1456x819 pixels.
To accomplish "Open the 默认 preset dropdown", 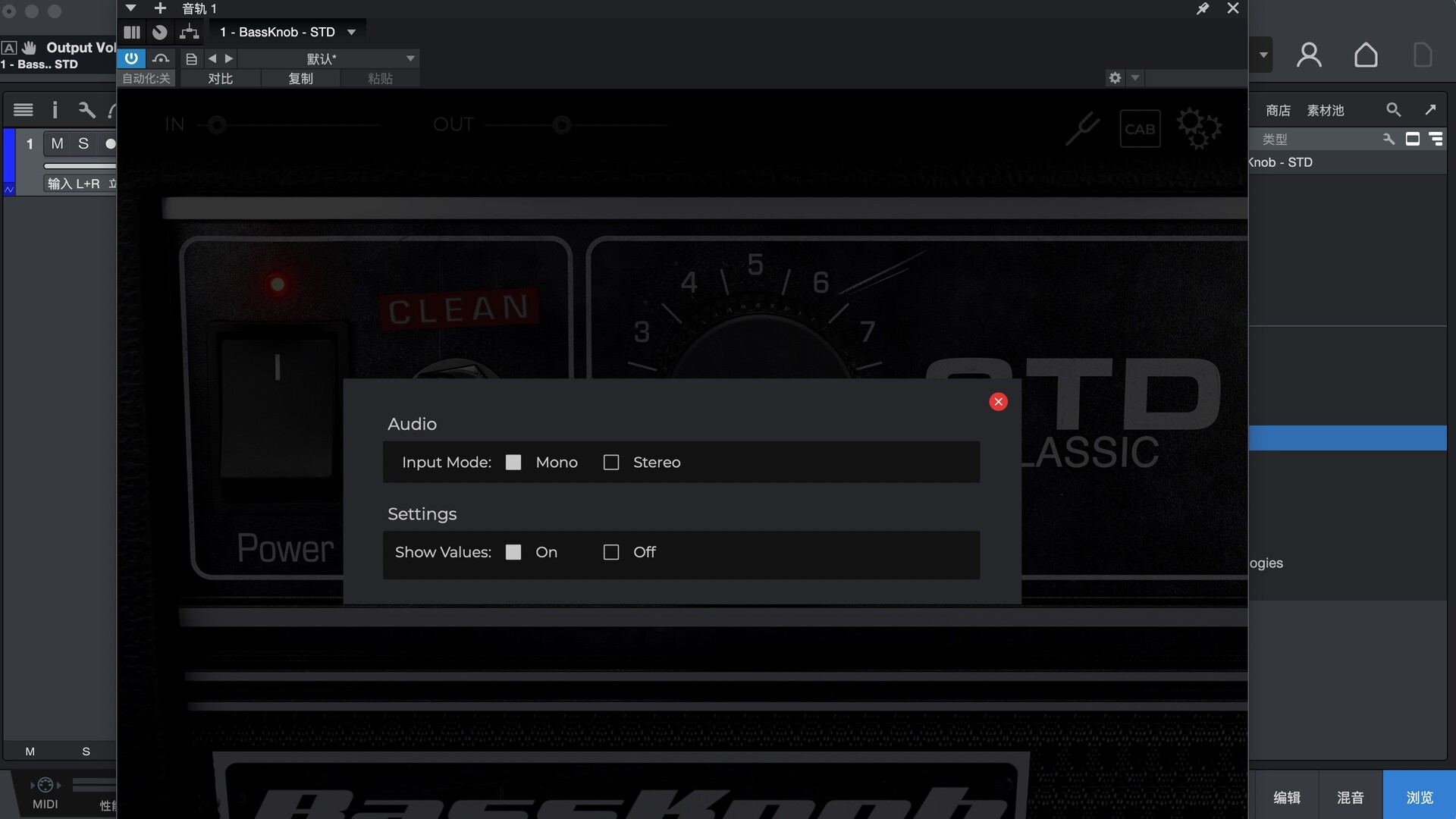I will pyautogui.click(x=410, y=58).
